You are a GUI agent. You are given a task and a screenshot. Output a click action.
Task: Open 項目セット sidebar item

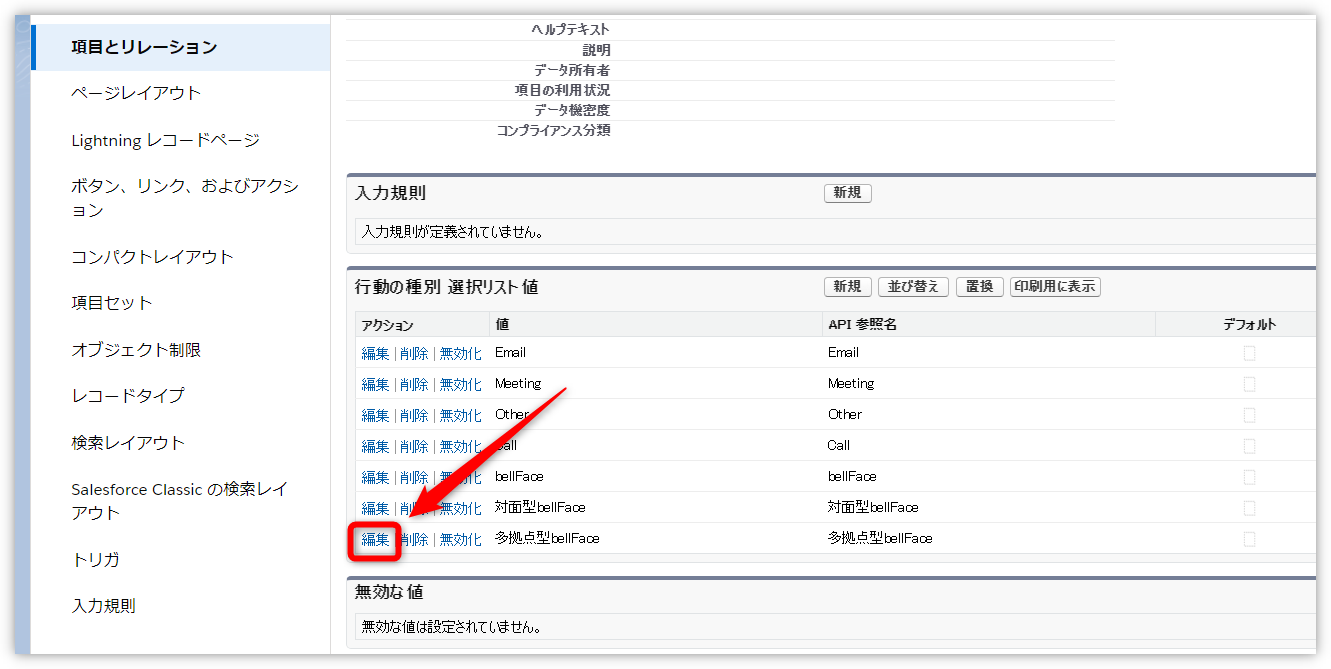point(112,303)
